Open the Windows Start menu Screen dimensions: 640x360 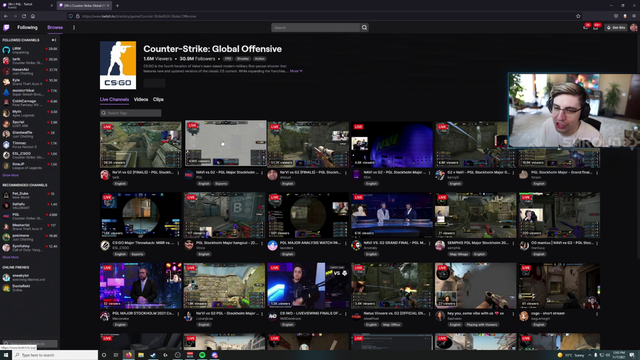(6, 355)
